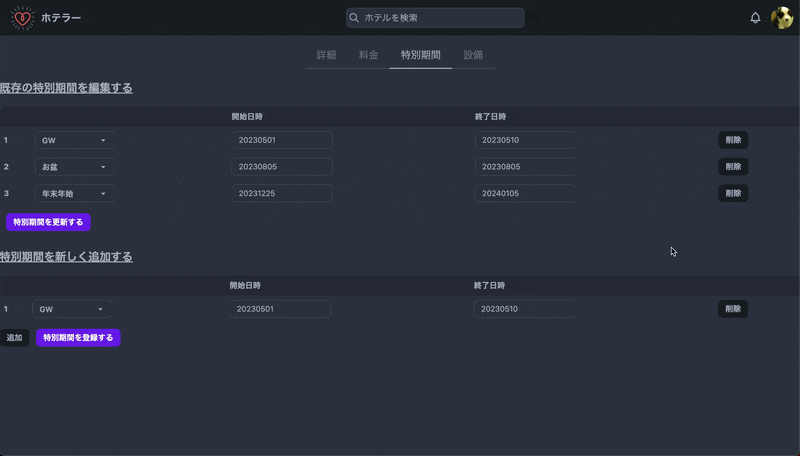Click the ホテラー brand name
Screen dimensions: 800x456
(61, 18)
